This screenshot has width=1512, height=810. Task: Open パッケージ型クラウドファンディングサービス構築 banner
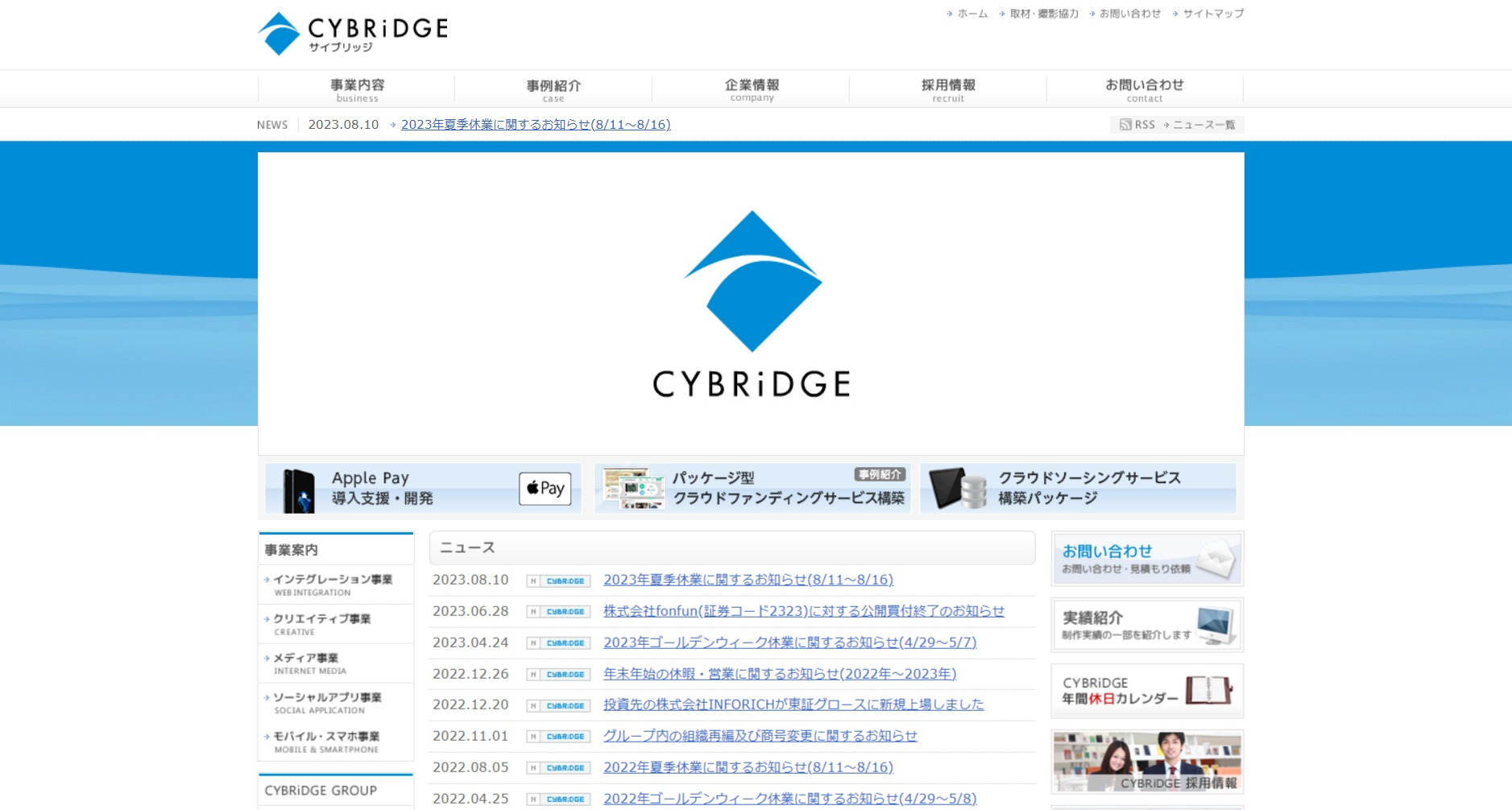click(x=752, y=488)
